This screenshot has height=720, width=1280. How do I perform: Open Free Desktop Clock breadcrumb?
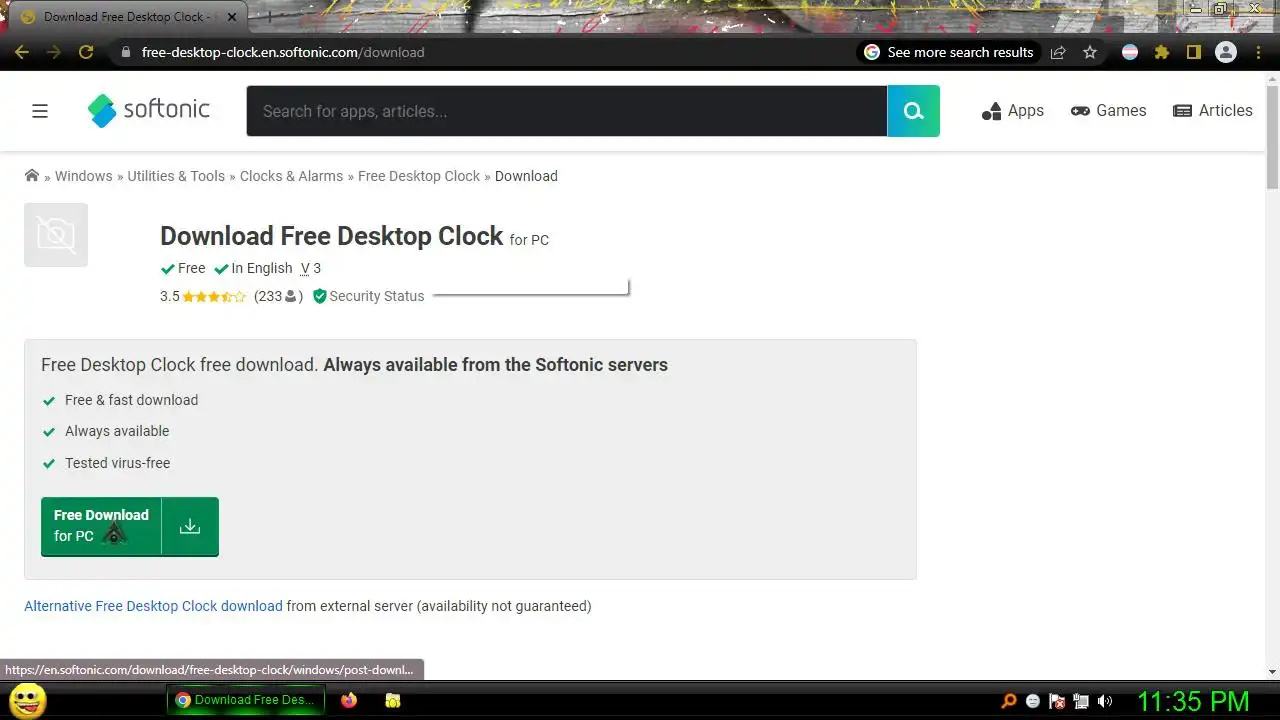[x=419, y=176]
